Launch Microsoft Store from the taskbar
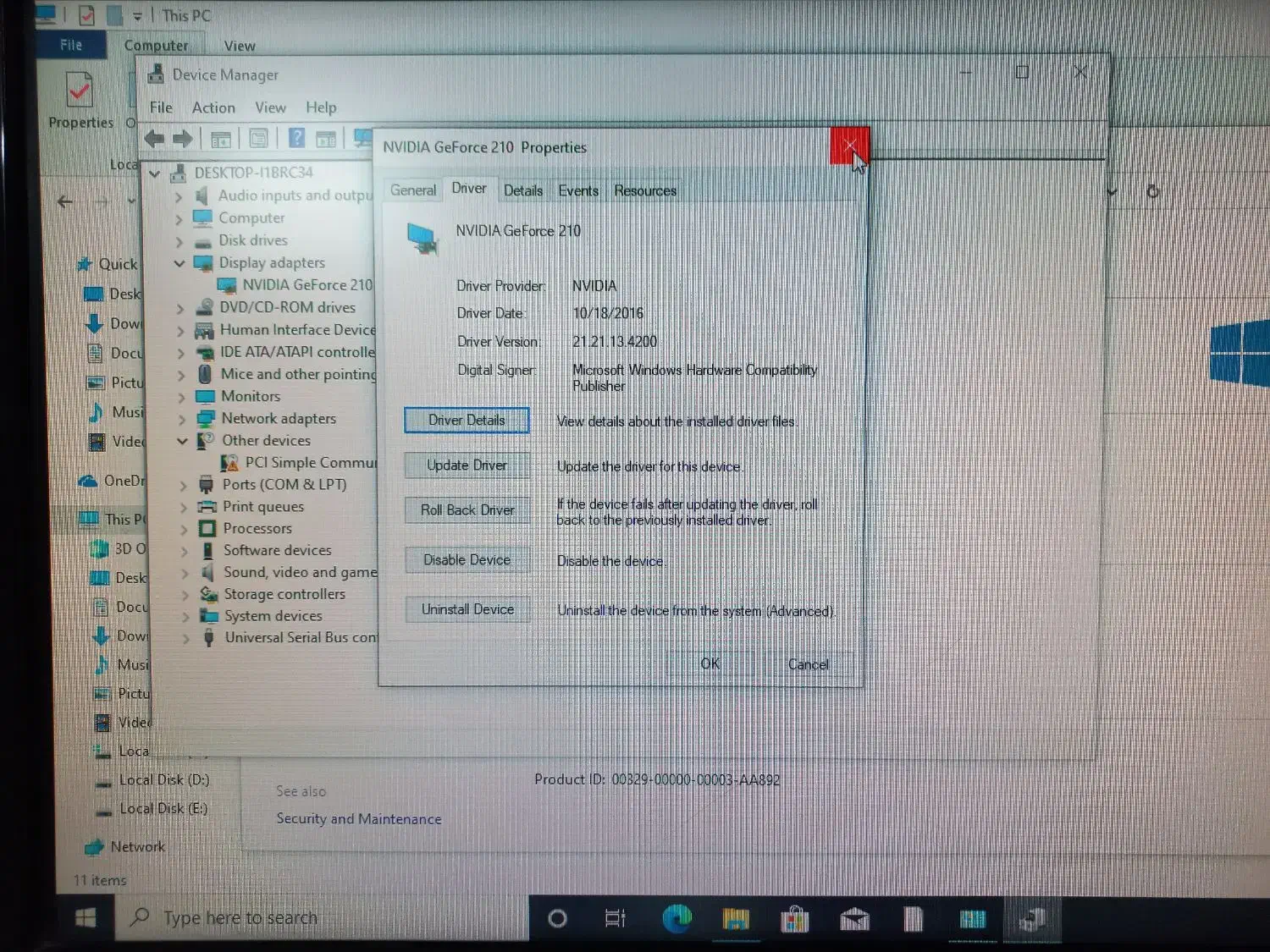Image resolution: width=1270 pixels, height=952 pixels. point(794,919)
